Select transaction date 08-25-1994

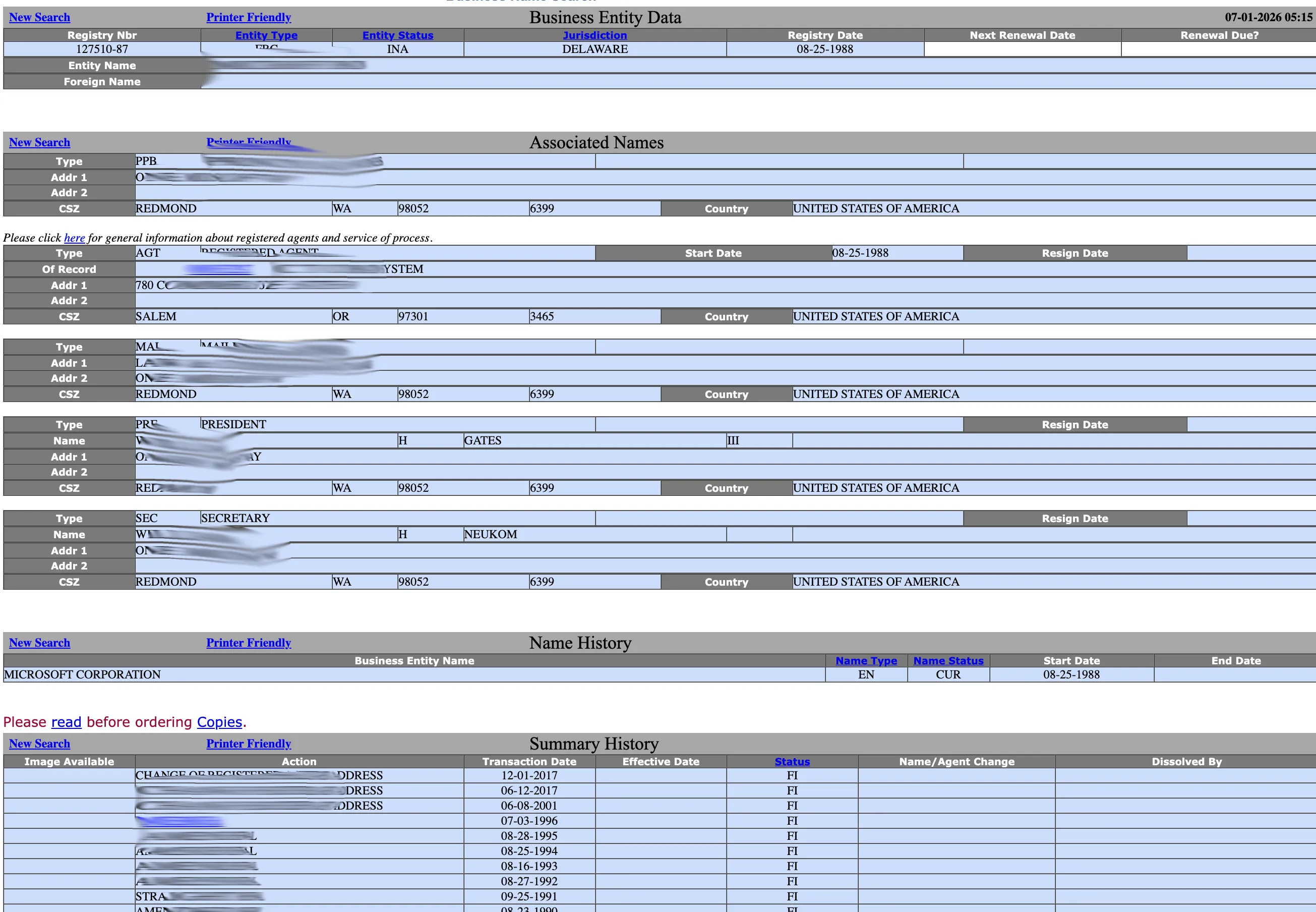tap(529, 851)
